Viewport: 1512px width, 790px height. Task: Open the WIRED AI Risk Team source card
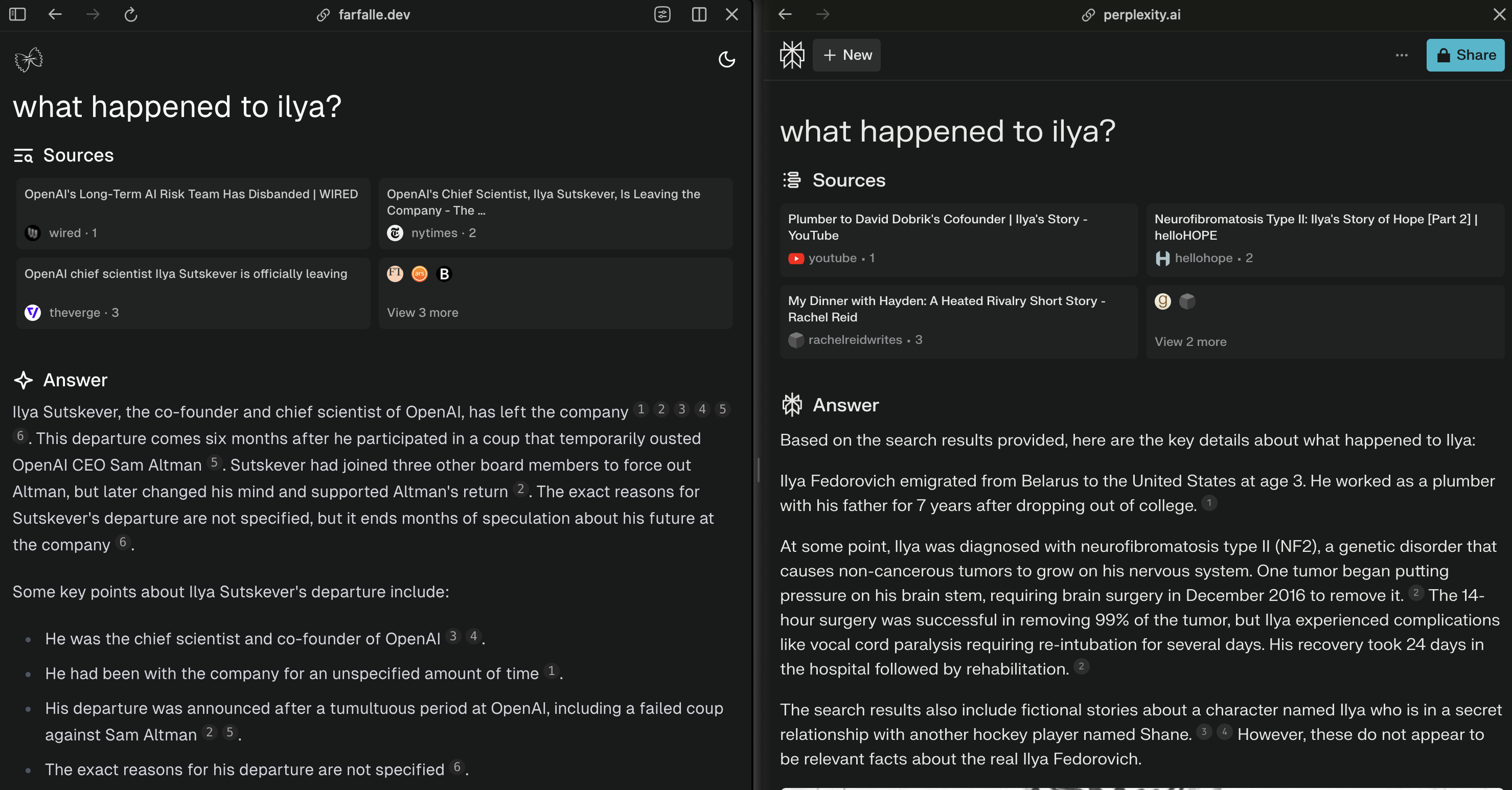coord(193,214)
